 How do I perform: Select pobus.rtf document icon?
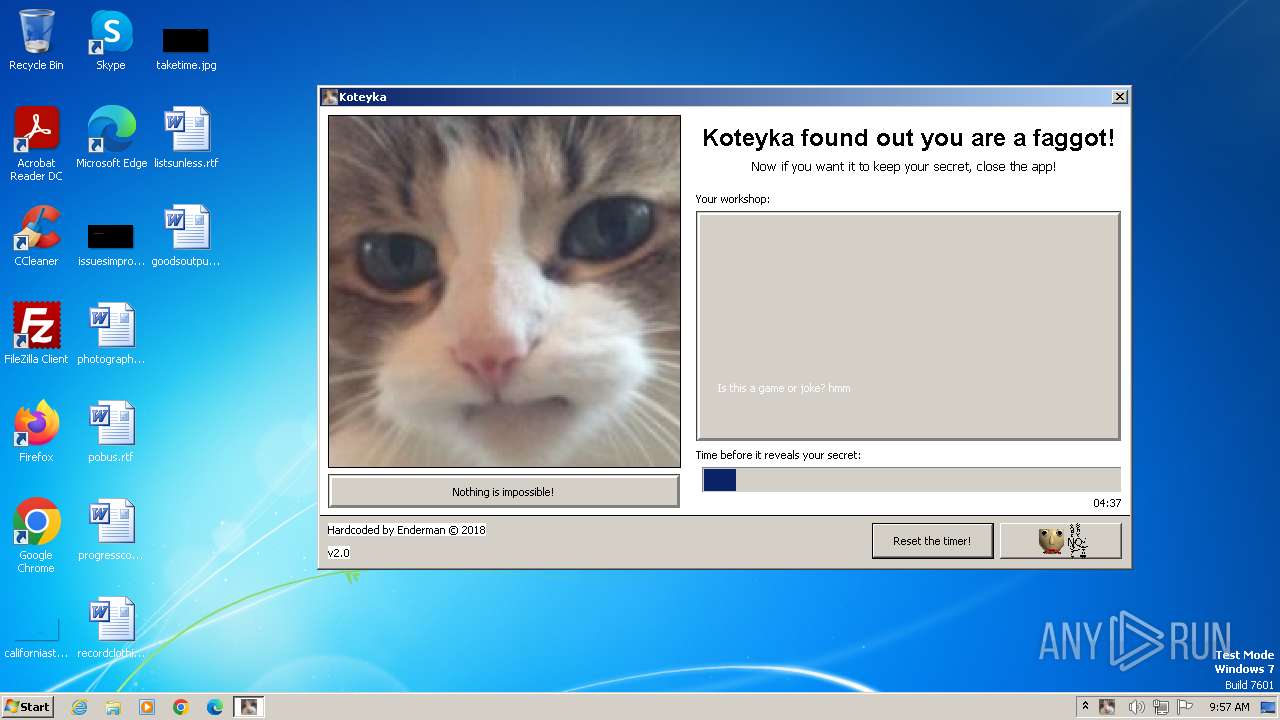(111, 432)
